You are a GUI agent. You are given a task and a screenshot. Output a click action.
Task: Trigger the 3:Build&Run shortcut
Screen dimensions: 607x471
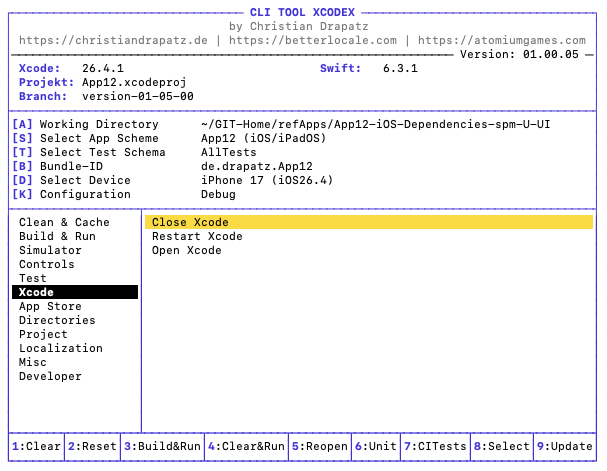[163, 446]
